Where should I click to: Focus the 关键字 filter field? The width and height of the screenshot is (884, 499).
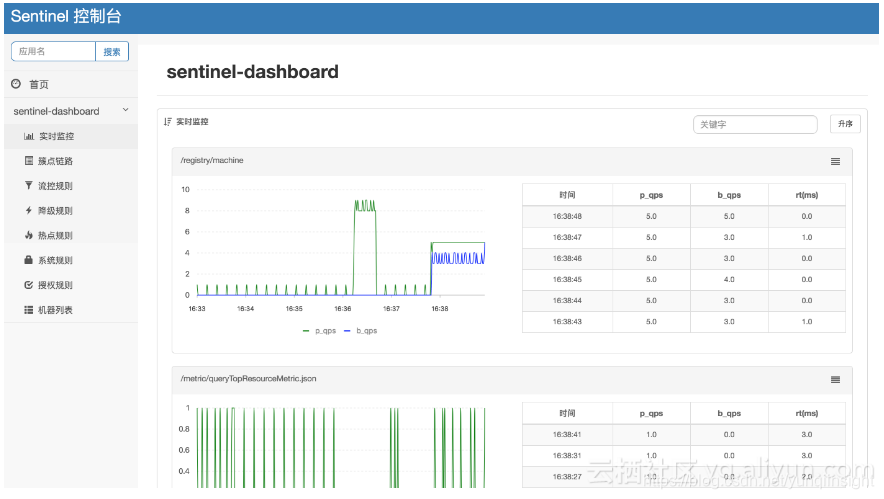pyautogui.click(x=755, y=124)
